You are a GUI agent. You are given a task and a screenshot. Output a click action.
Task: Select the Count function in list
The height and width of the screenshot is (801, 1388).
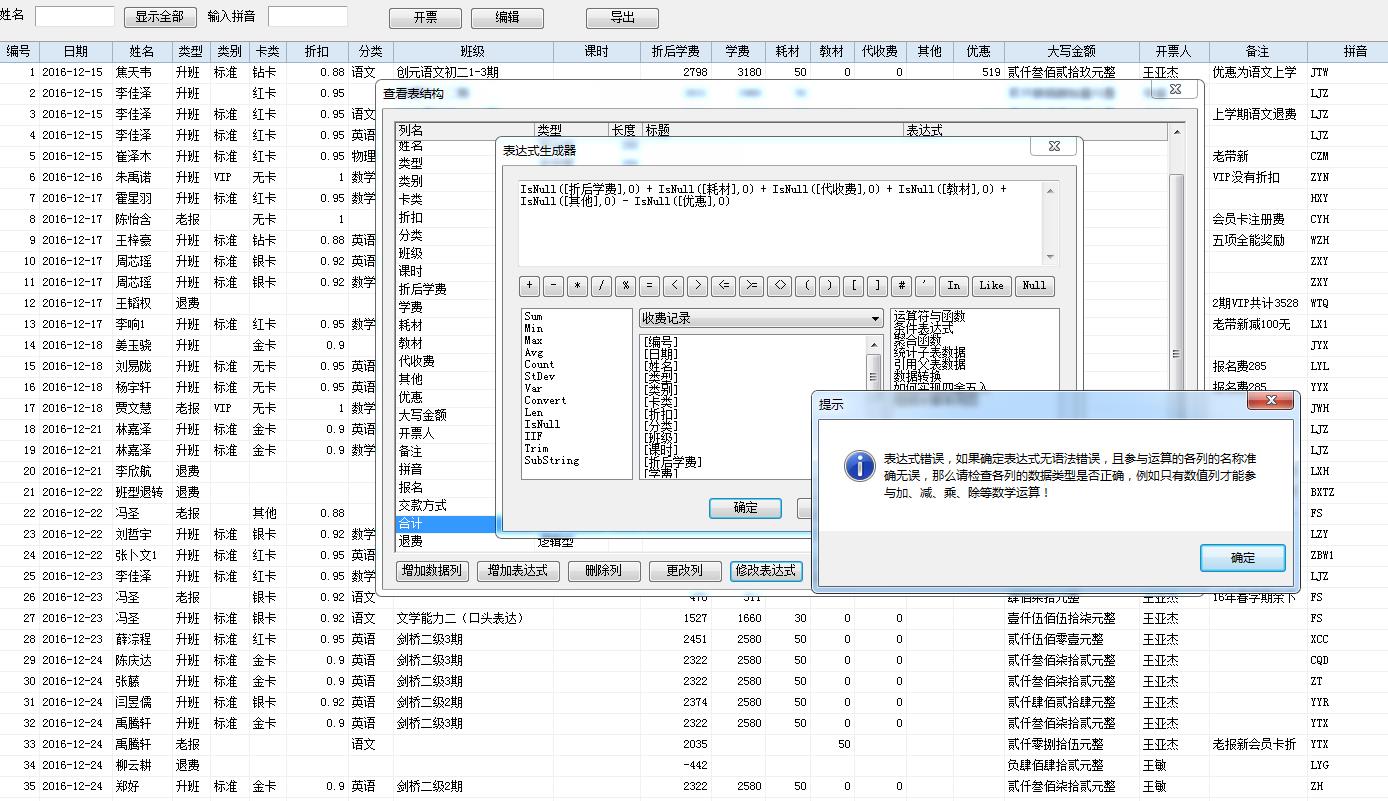click(x=539, y=364)
